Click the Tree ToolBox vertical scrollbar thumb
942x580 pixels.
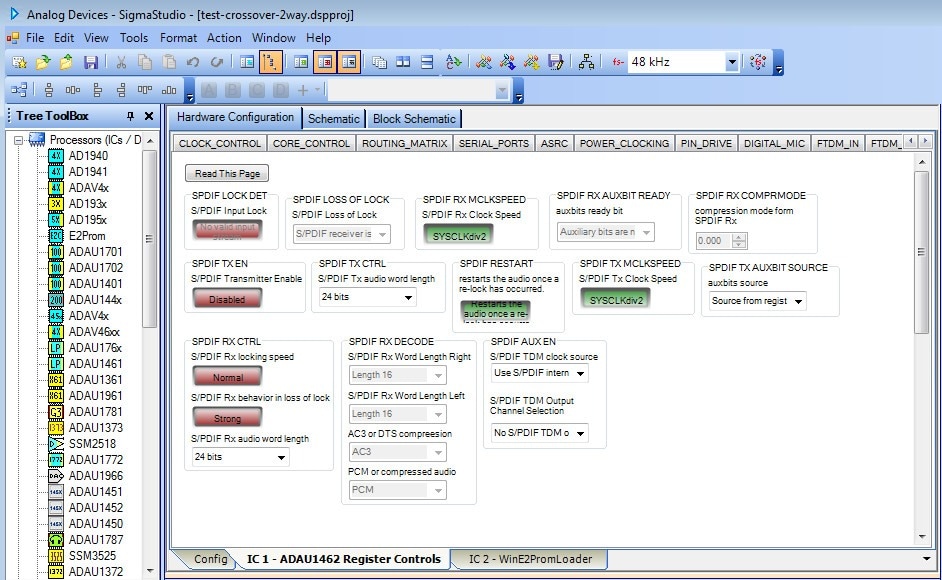tap(150, 239)
